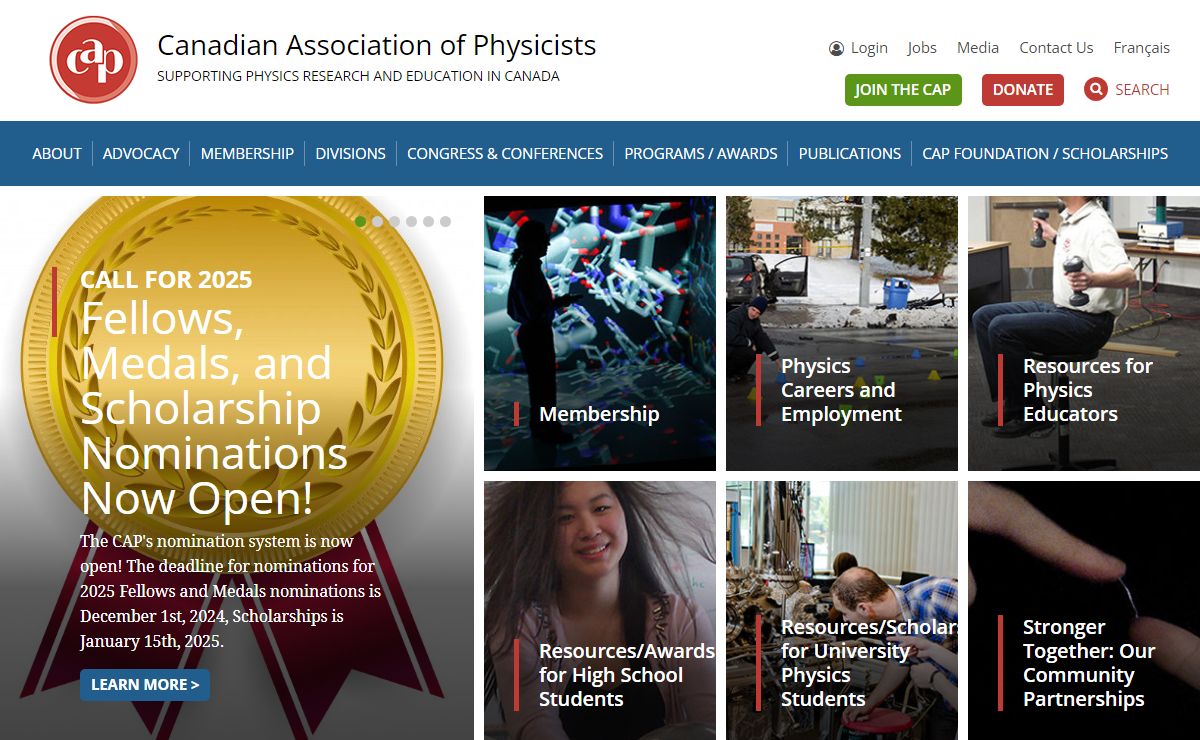The width and height of the screenshot is (1200, 740).
Task: Select the fifth carousel slide dot
Action: click(x=428, y=221)
